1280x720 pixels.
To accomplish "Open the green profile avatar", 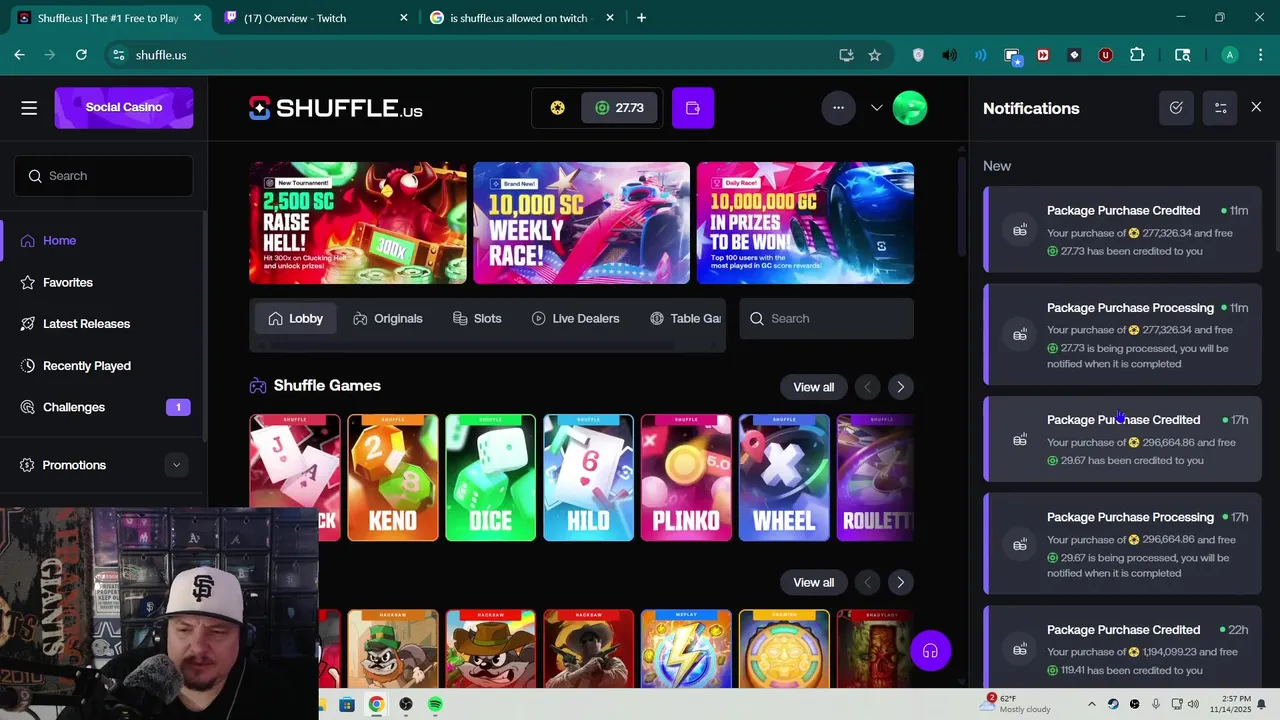I will 910,108.
